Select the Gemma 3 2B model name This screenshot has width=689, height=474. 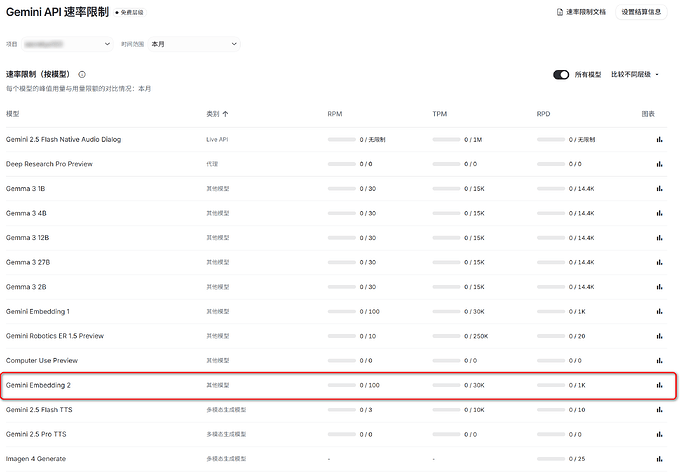pyautogui.click(x=26, y=287)
